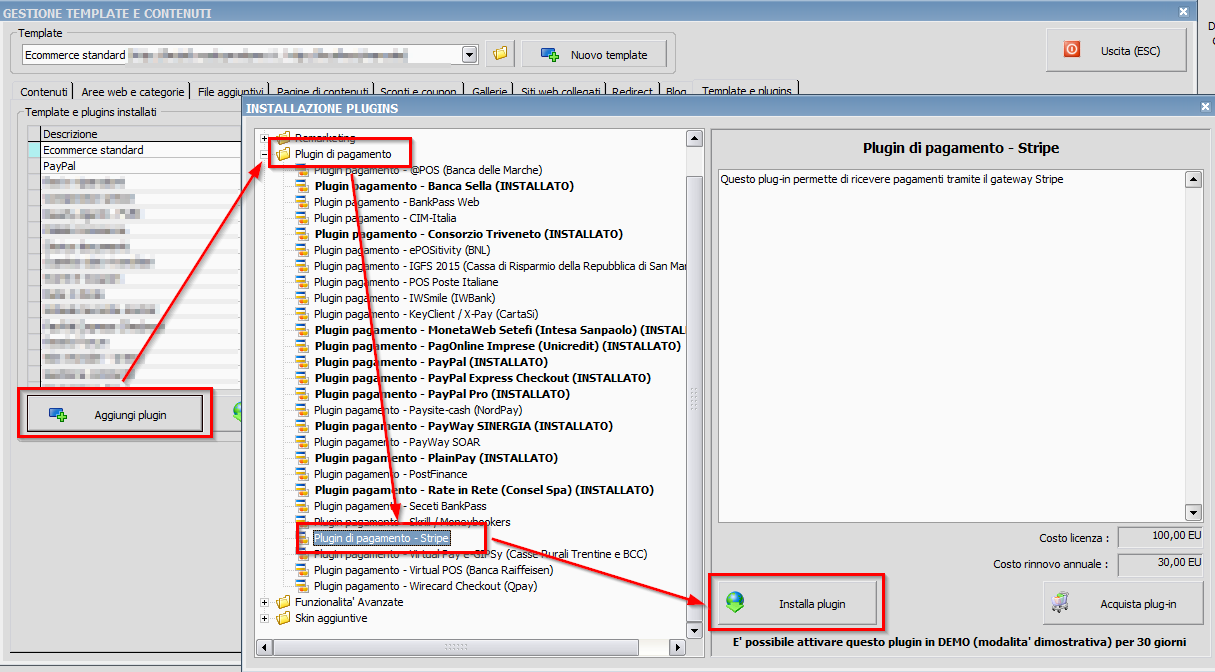Screen dimensions: 1215x672
Task: Click the Costo licenza value field
Action: [1160, 537]
